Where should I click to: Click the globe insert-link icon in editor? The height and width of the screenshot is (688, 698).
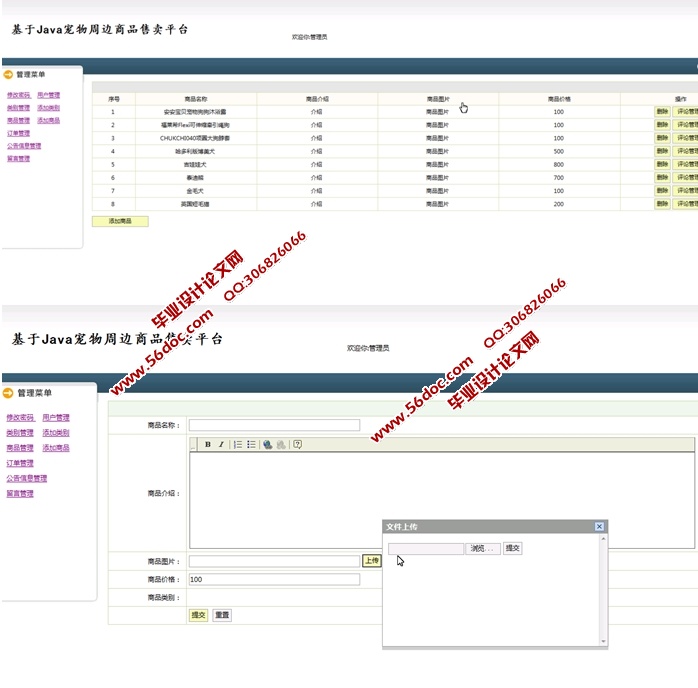tap(268, 444)
